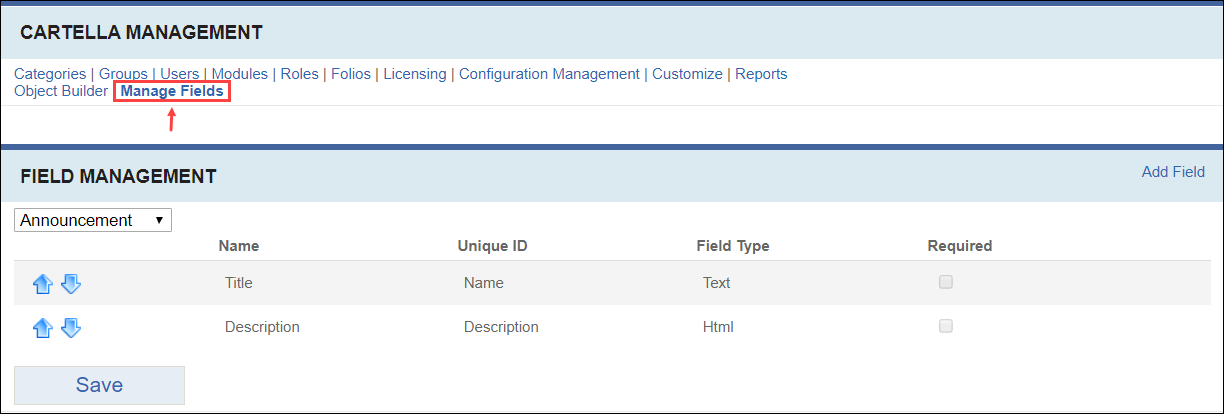Click the Required column header
This screenshot has width=1224, height=414.
[960, 246]
